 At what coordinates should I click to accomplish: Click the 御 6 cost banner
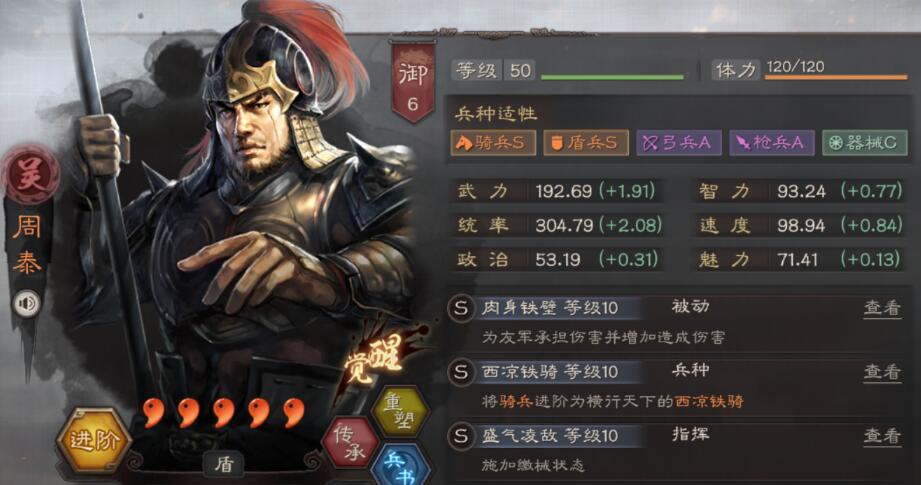pyautogui.click(x=413, y=82)
